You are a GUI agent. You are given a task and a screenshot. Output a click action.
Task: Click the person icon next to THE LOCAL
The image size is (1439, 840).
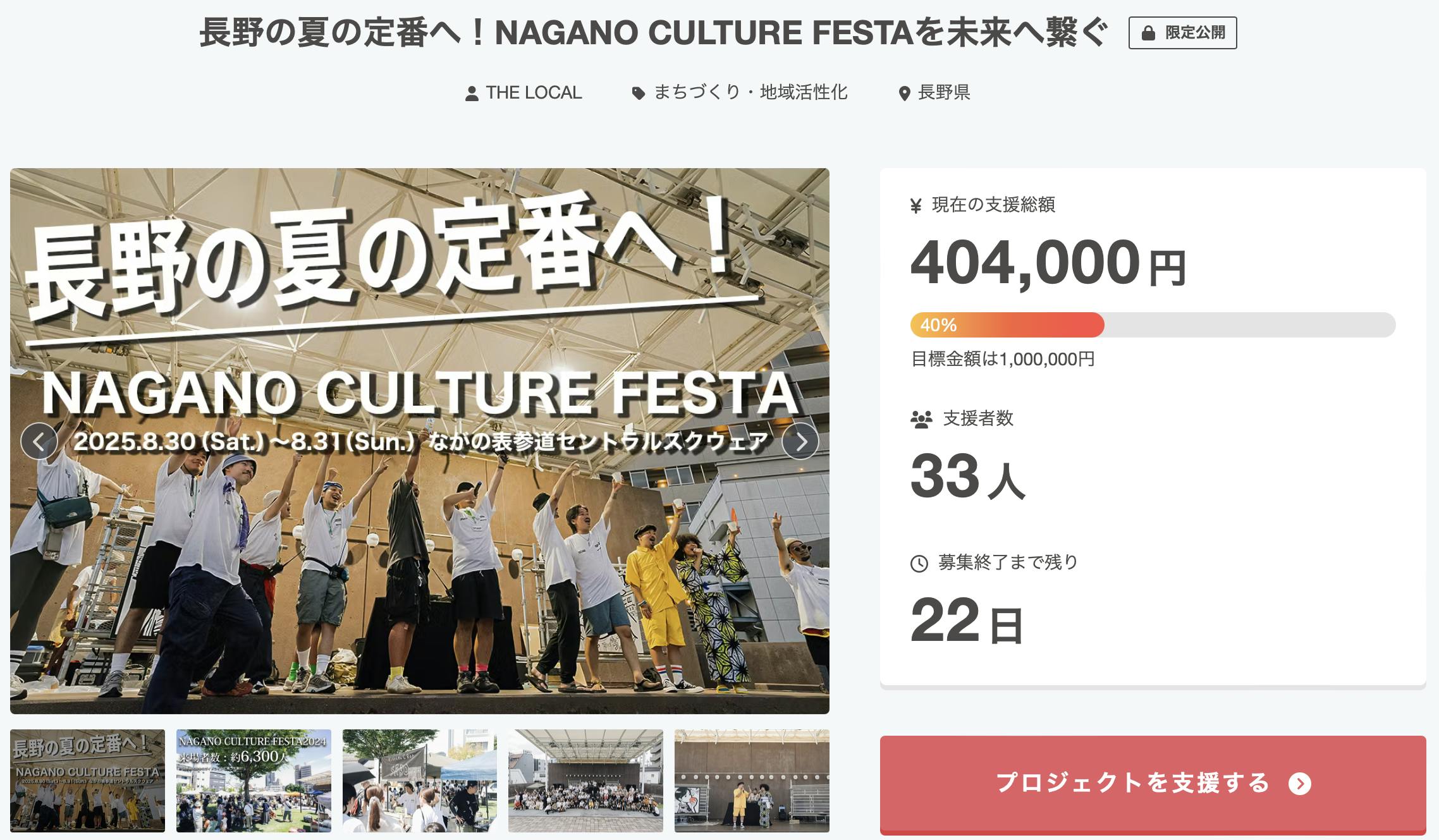coord(471,94)
